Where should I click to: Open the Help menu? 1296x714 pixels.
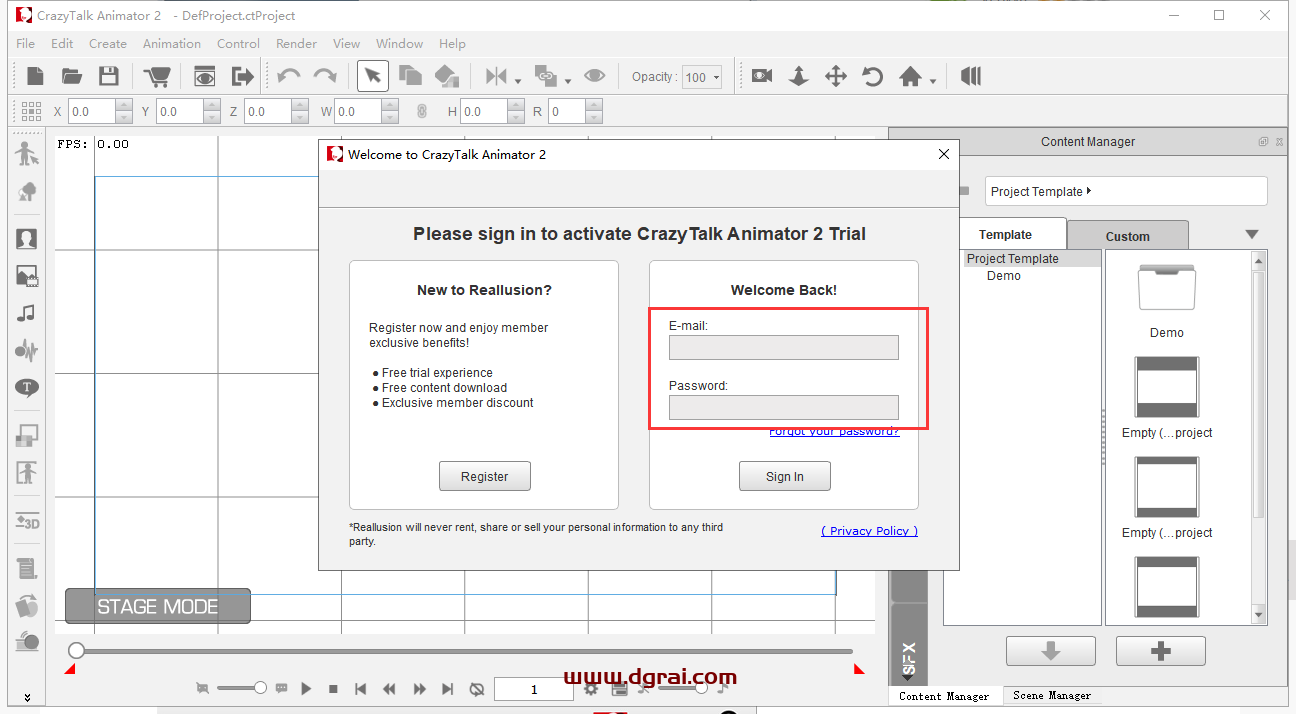(x=452, y=43)
